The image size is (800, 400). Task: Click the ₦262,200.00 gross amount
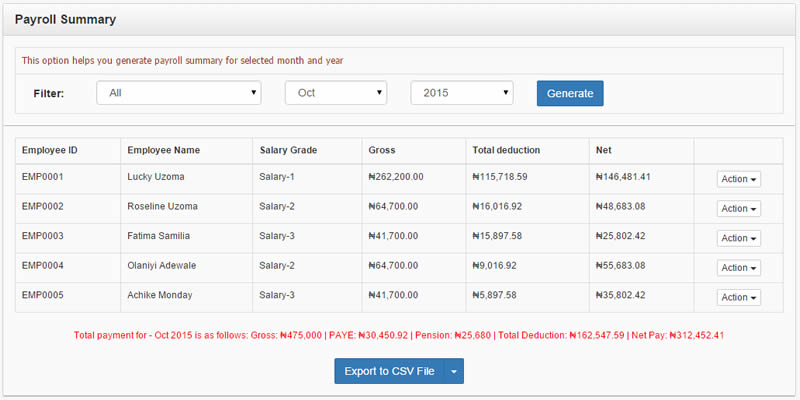pos(396,177)
